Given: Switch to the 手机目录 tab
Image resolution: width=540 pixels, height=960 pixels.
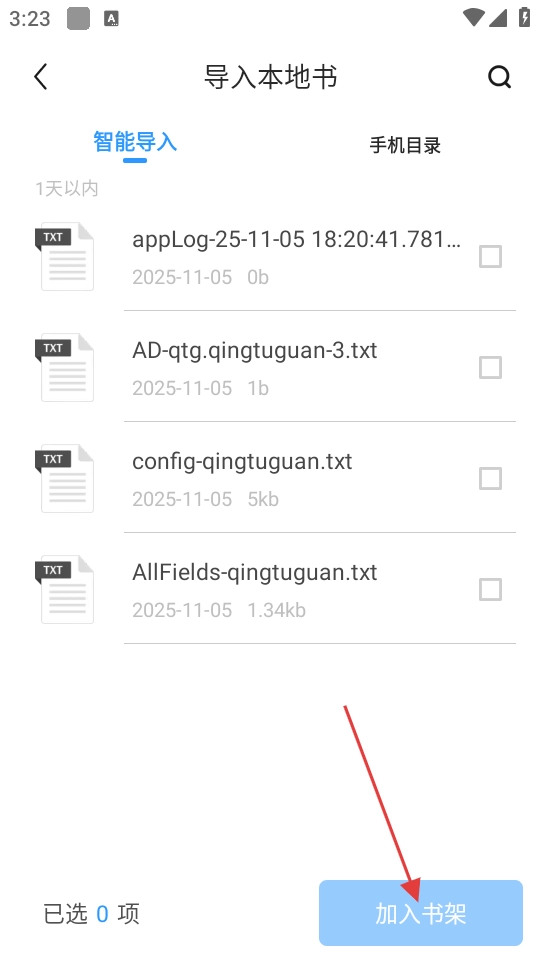Looking at the screenshot, I should coord(405,145).
